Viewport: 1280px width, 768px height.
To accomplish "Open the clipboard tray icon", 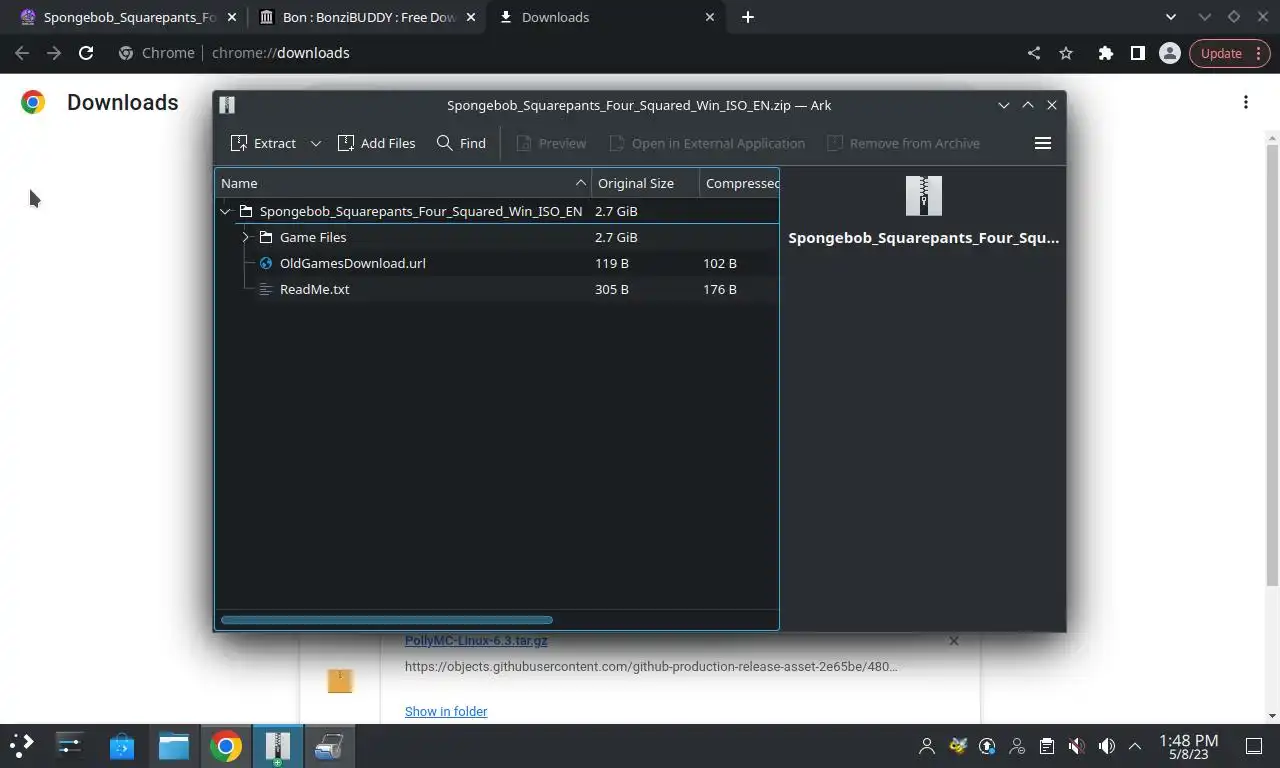I will pyautogui.click(x=1046, y=746).
